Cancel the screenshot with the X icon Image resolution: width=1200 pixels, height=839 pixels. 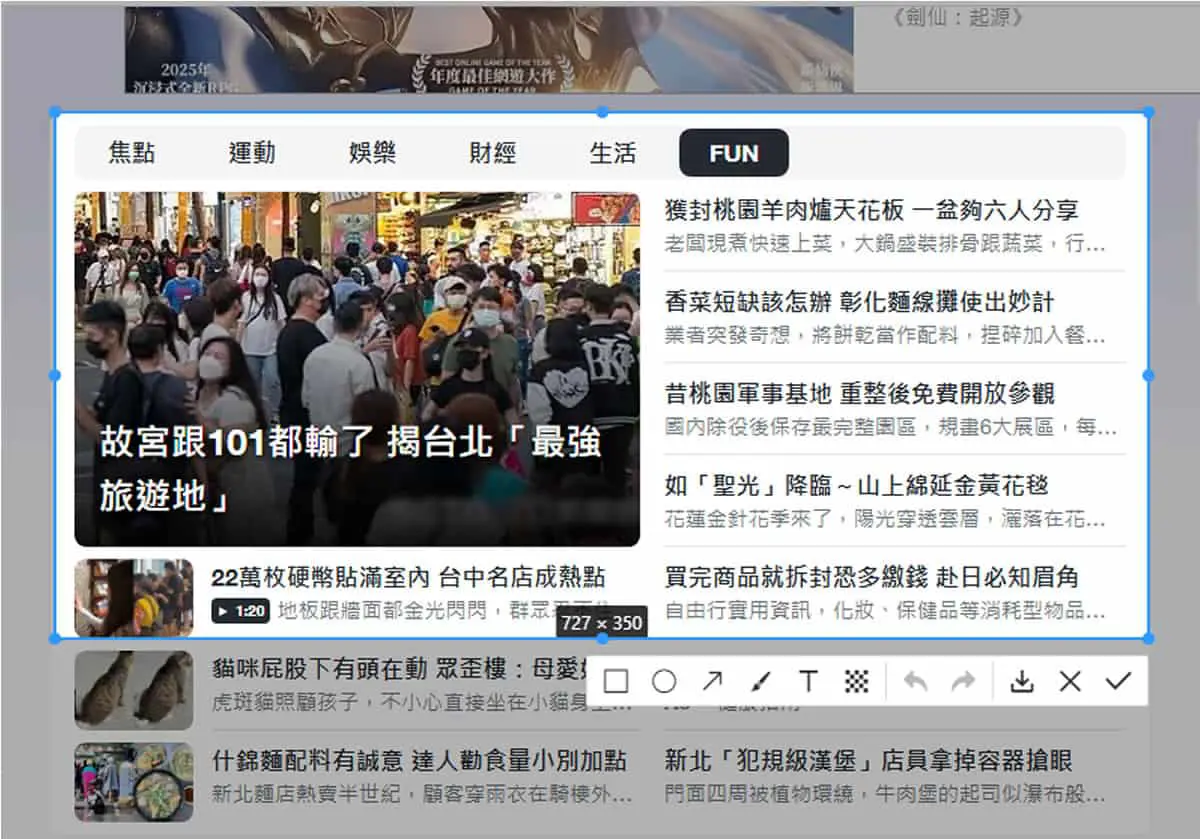click(x=1070, y=682)
